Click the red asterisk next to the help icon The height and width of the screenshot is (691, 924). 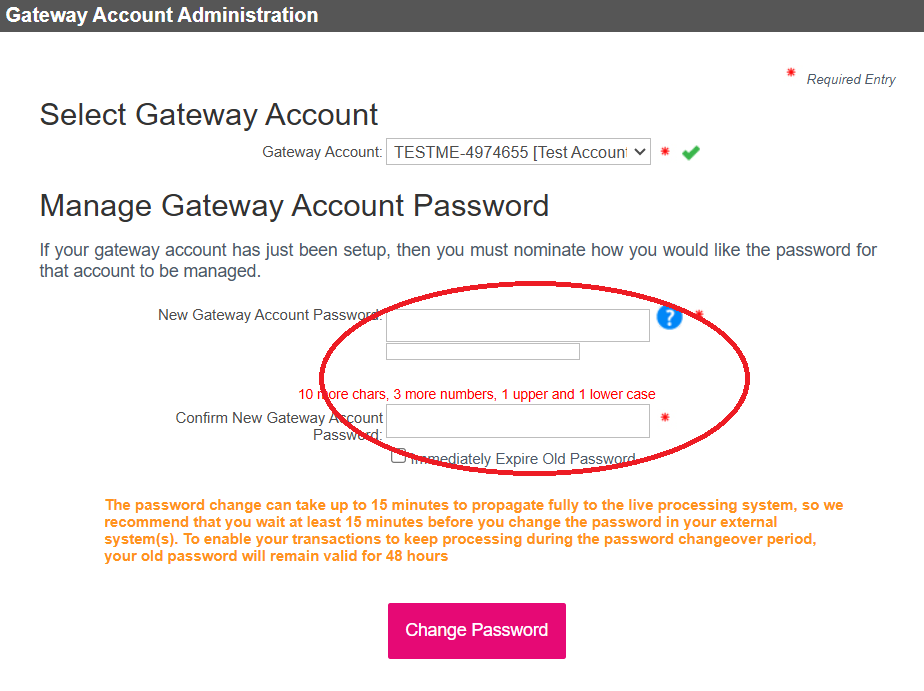coord(699,316)
